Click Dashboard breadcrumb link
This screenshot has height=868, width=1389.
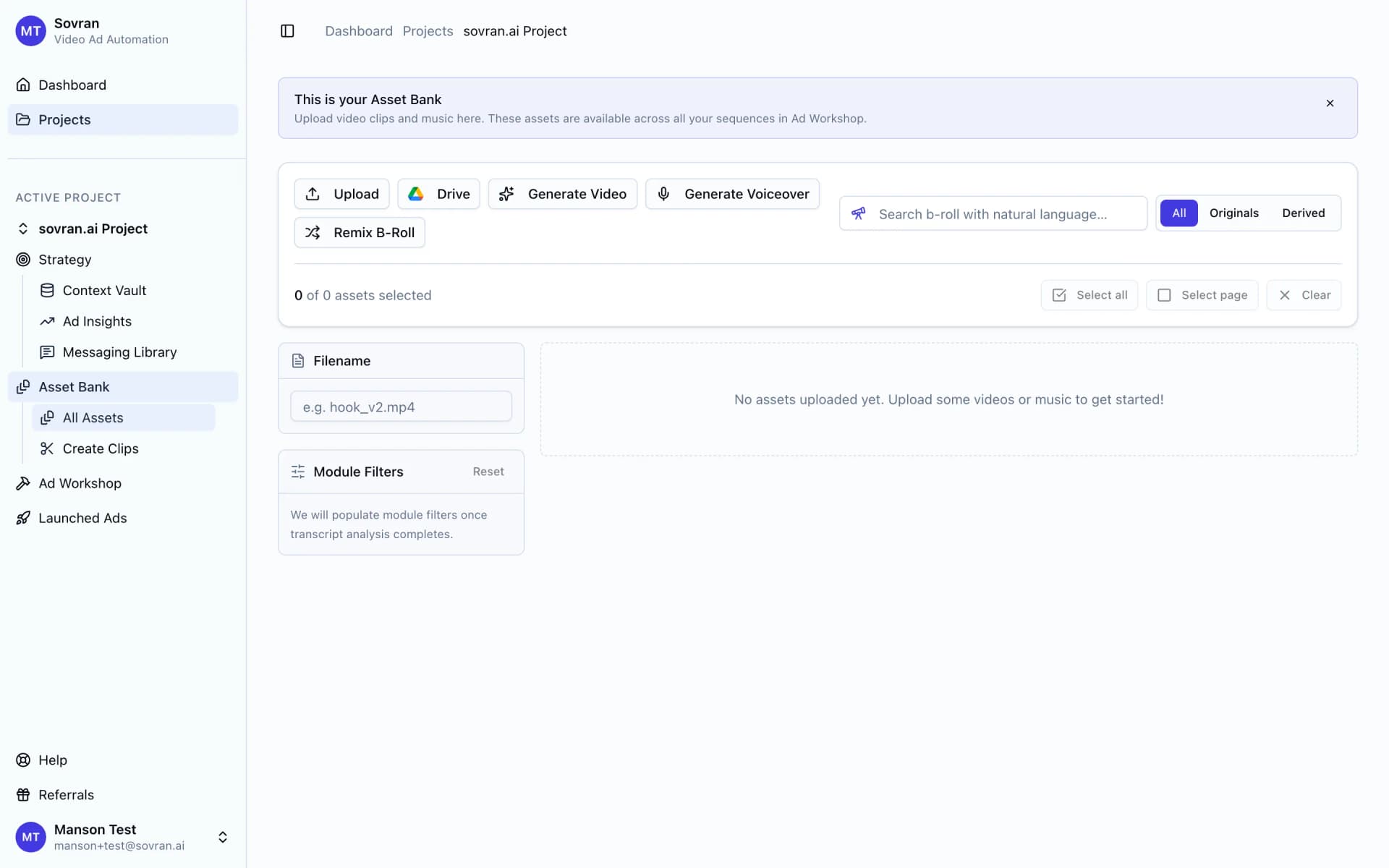coord(359,31)
